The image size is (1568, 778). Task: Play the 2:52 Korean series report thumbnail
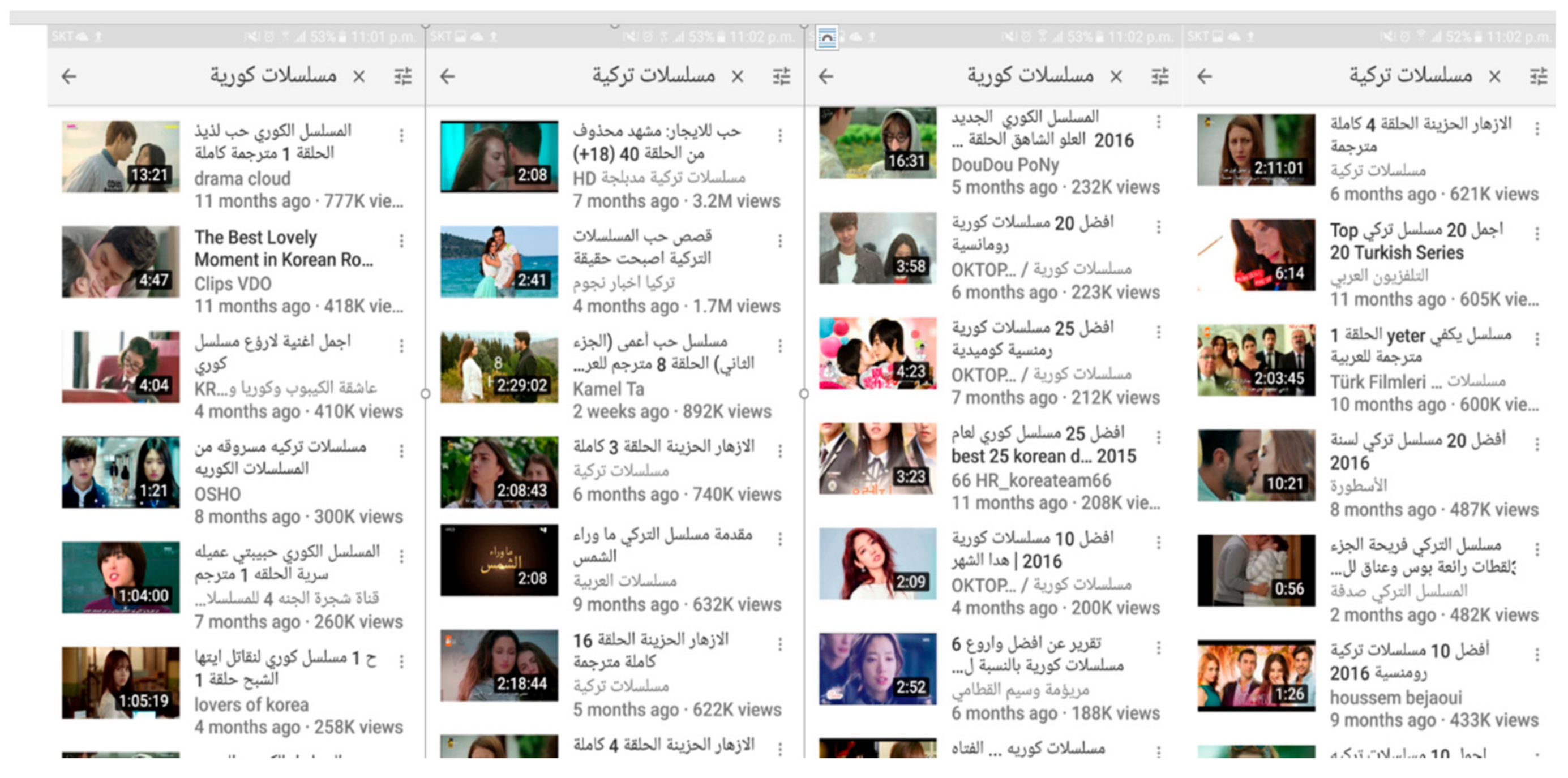[878, 669]
